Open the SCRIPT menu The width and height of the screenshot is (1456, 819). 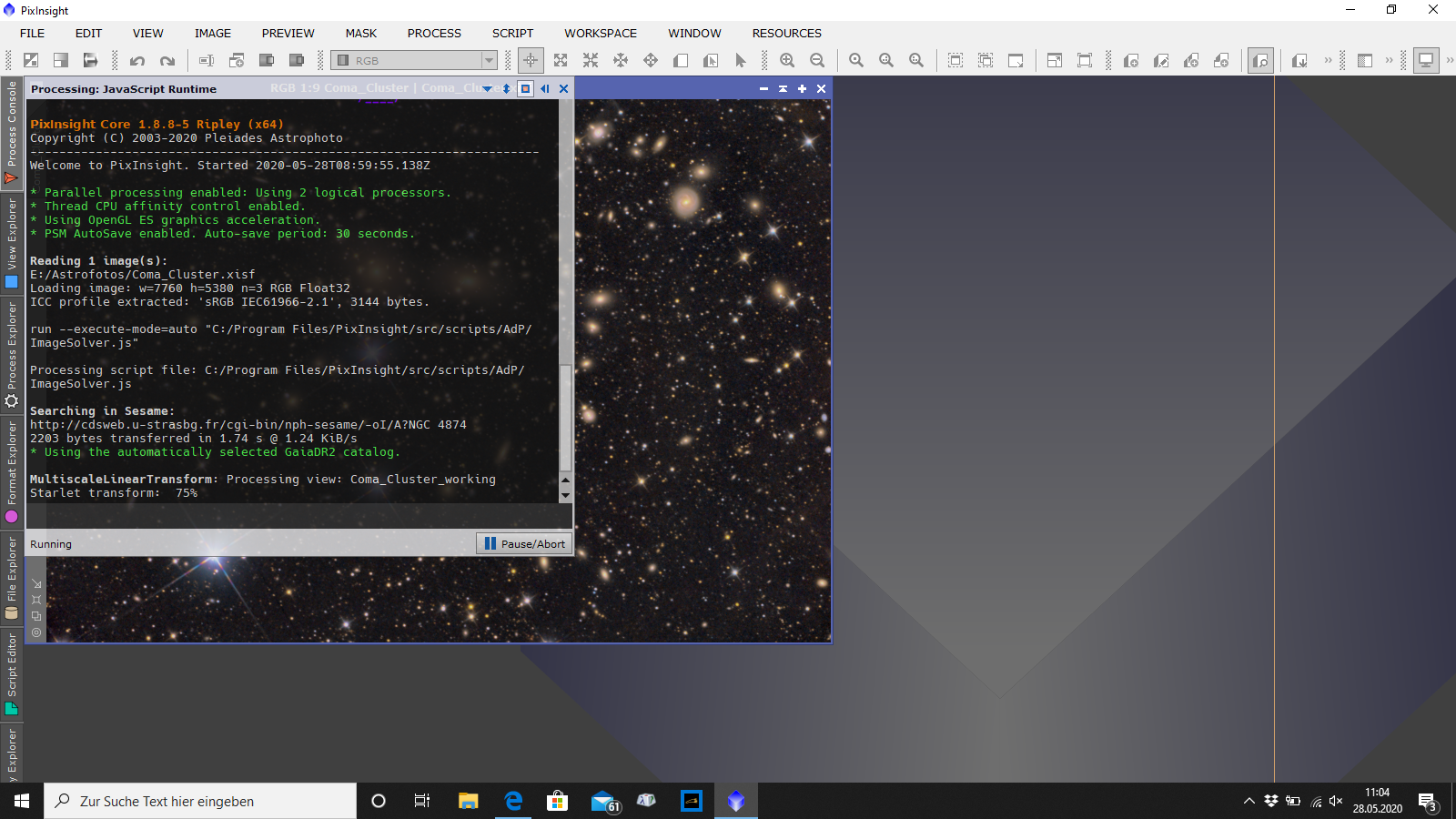(x=512, y=33)
